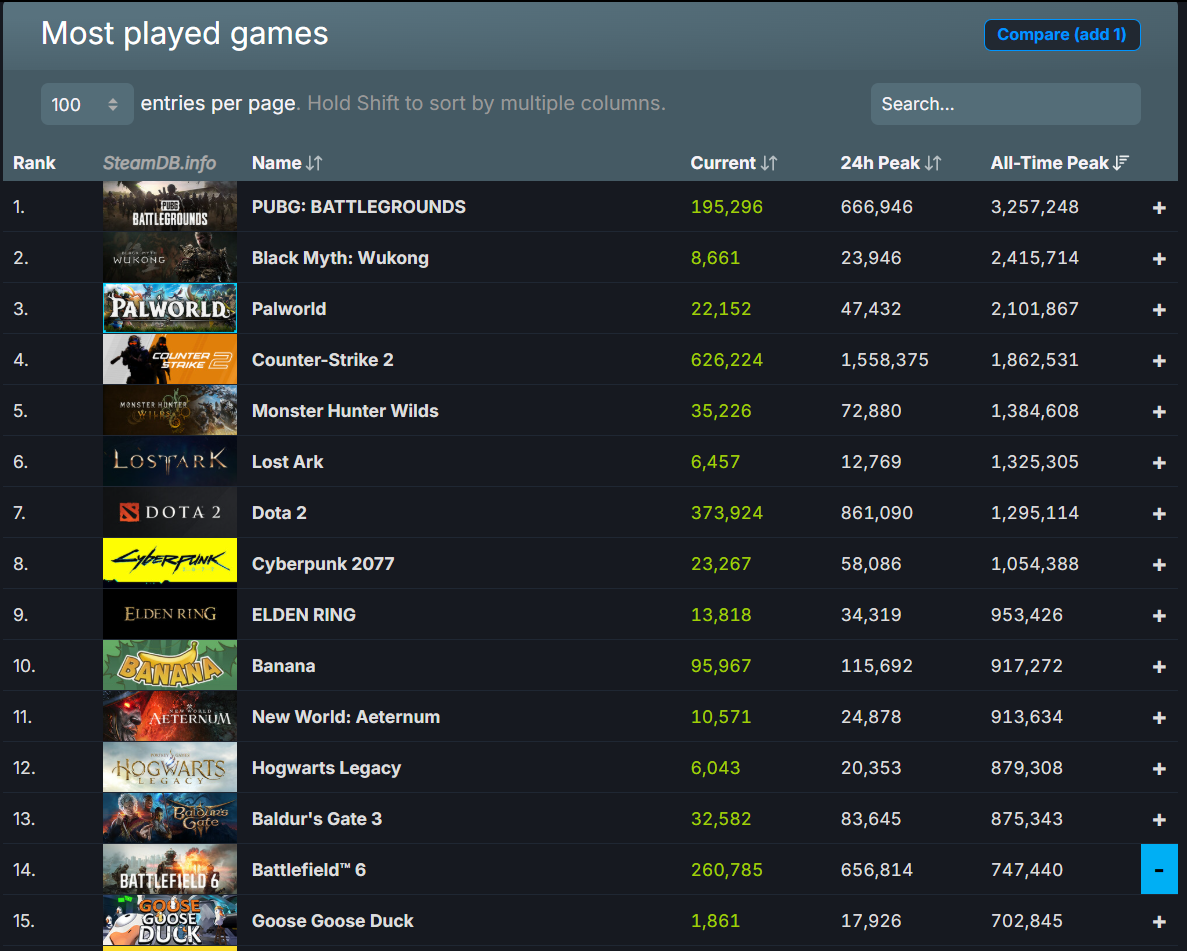This screenshot has height=951, width=1187.
Task: Open the Palworld game name link
Action: (288, 309)
